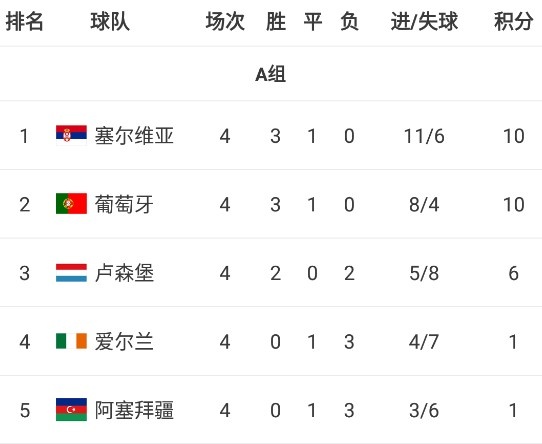
Task: Select the 爱尔兰 team name
Action: pyautogui.click(x=124, y=341)
